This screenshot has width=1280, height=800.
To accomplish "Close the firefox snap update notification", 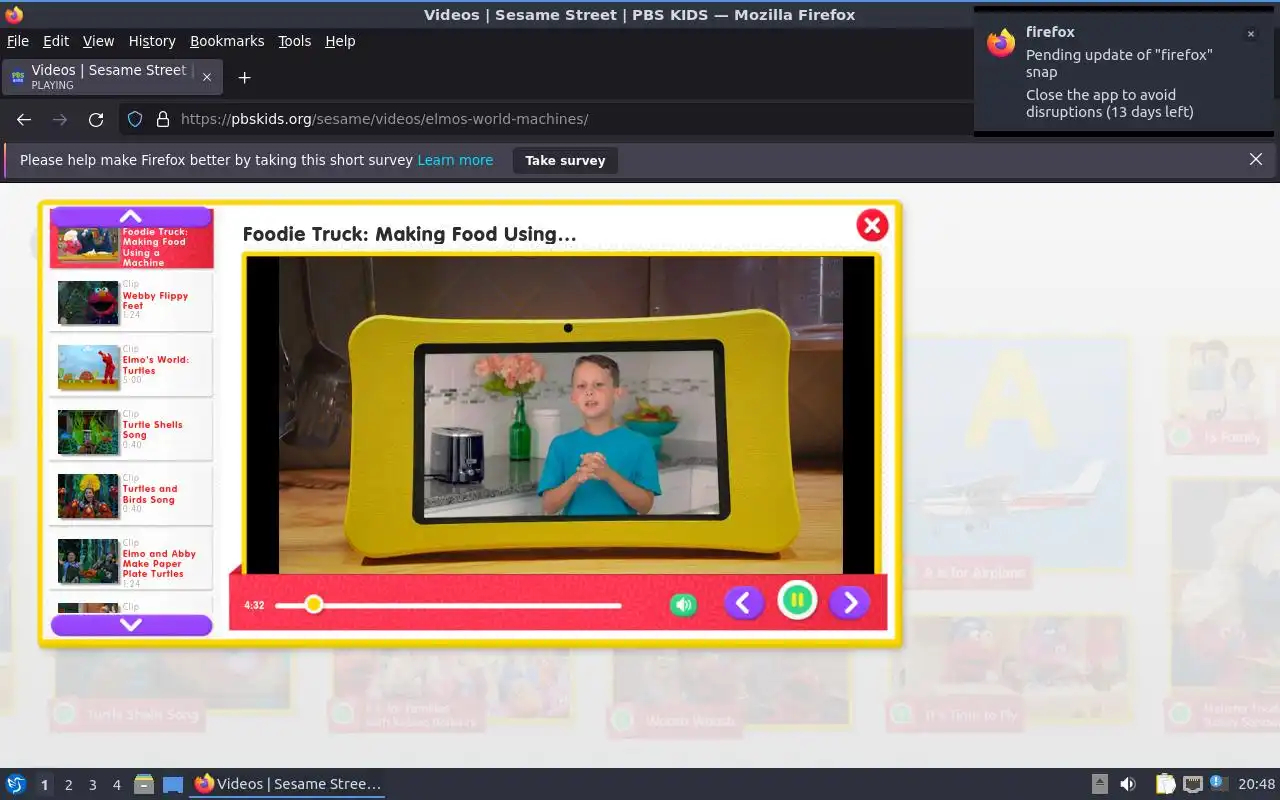I will coord(1250,34).
